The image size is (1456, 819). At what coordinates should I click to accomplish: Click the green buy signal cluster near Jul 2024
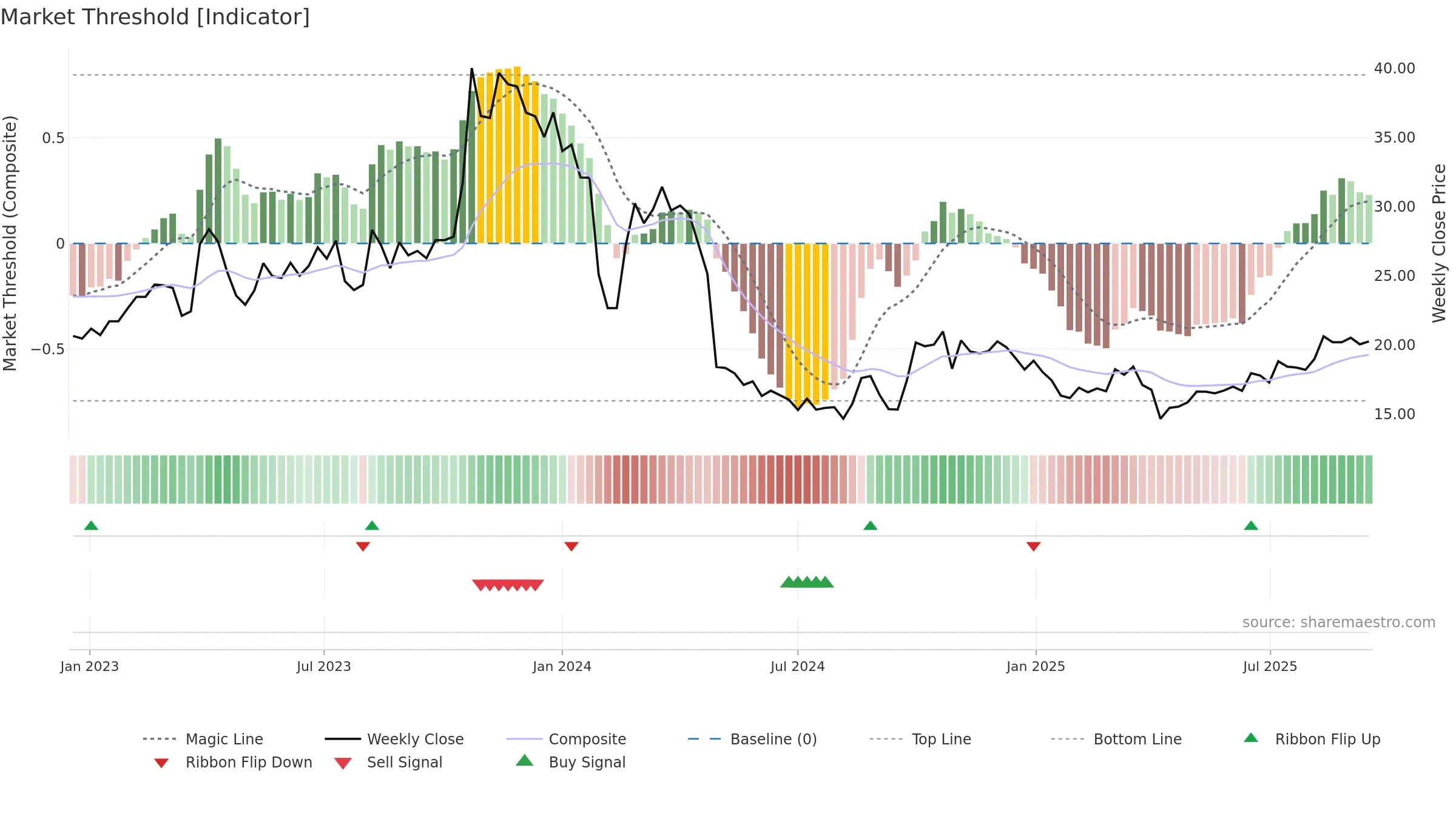tap(807, 582)
